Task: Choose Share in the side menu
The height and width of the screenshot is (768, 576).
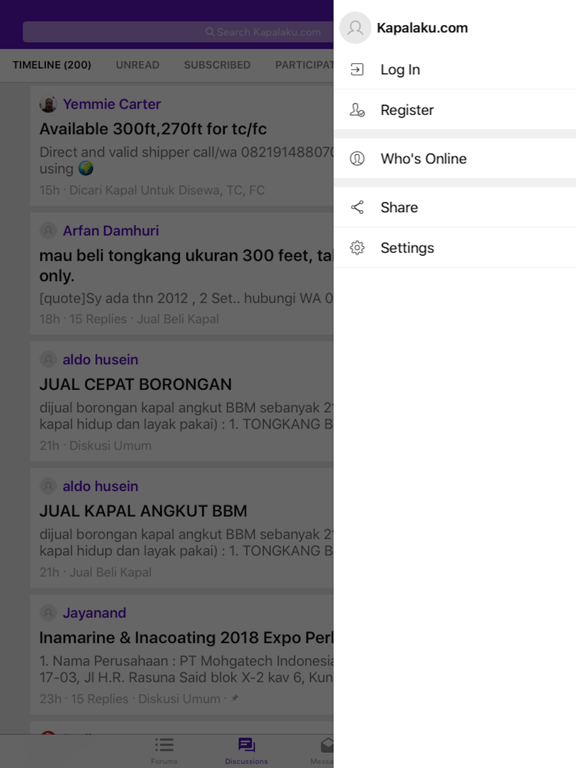Action: pyautogui.click(x=455, y=207)
